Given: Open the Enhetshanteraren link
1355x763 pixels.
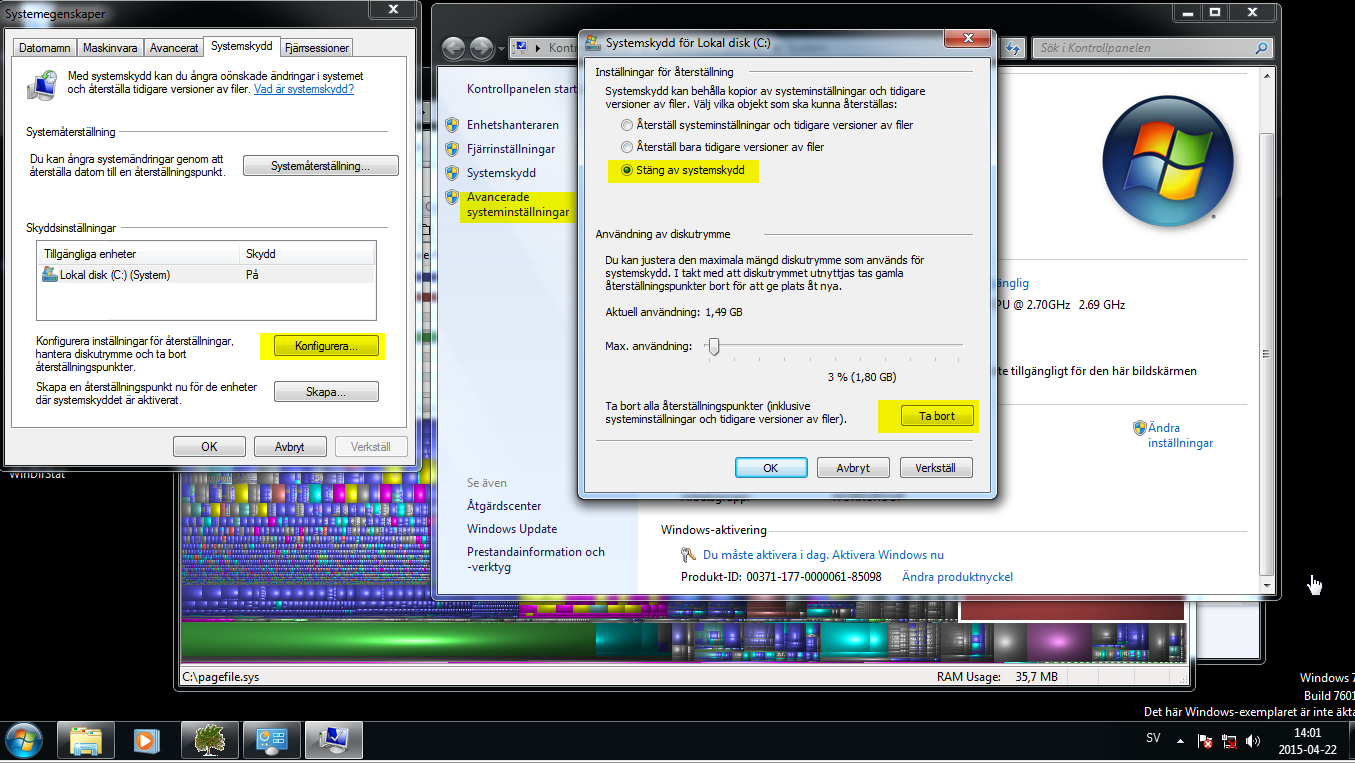Looking at the screenshot, I should [513, 125].
